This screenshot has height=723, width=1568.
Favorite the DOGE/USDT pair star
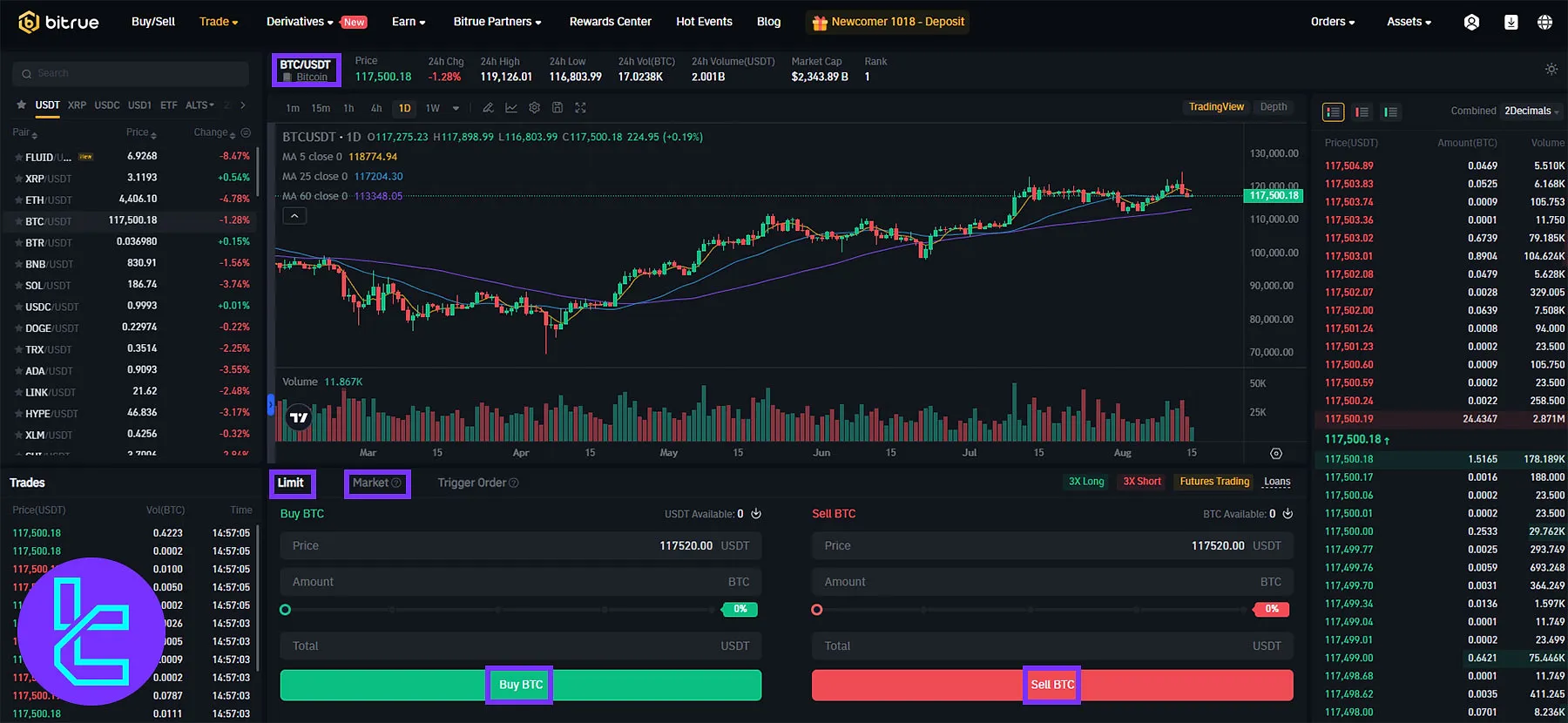pos(18,328)
